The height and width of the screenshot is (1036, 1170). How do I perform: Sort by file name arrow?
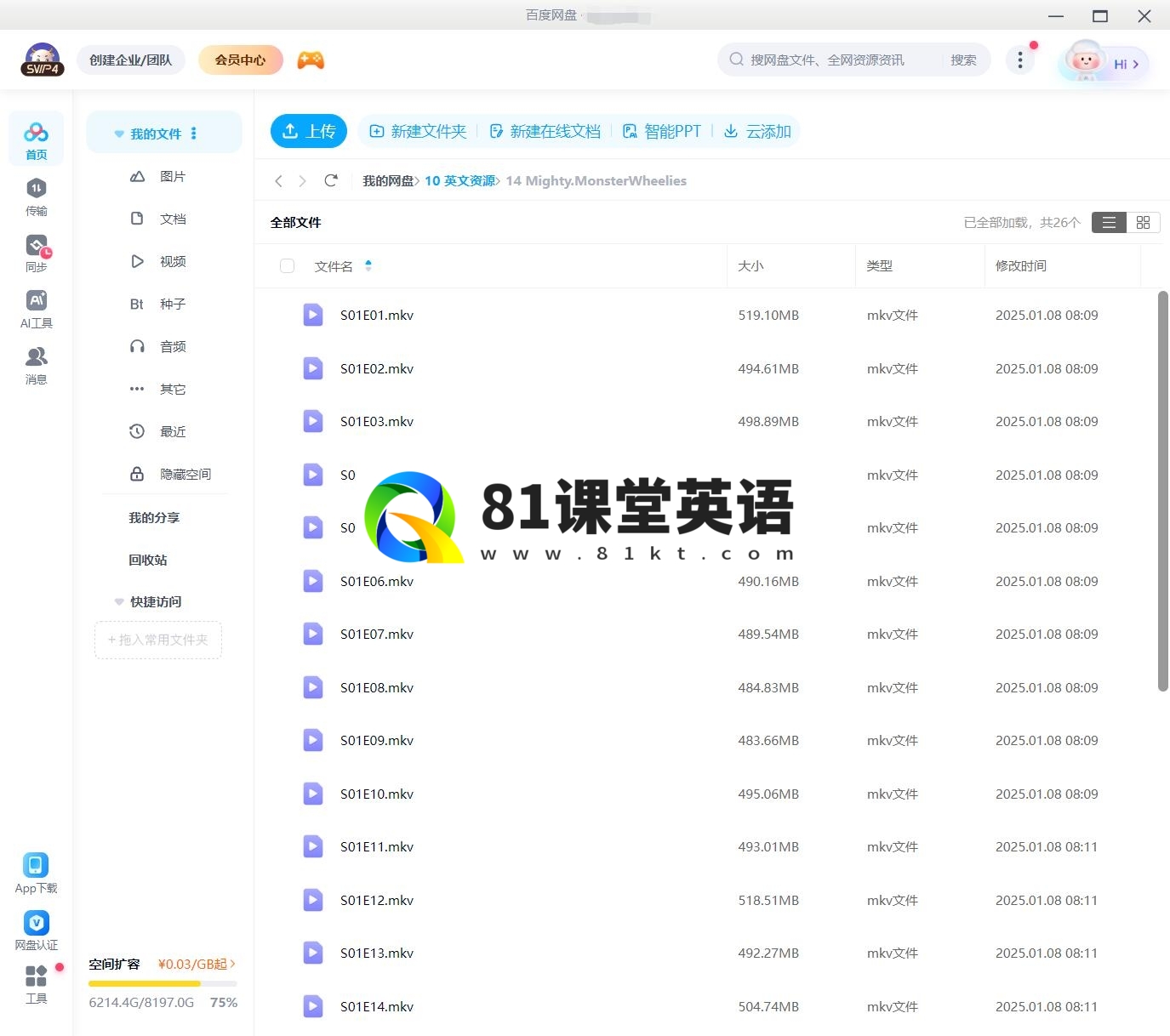click(368, 265)
